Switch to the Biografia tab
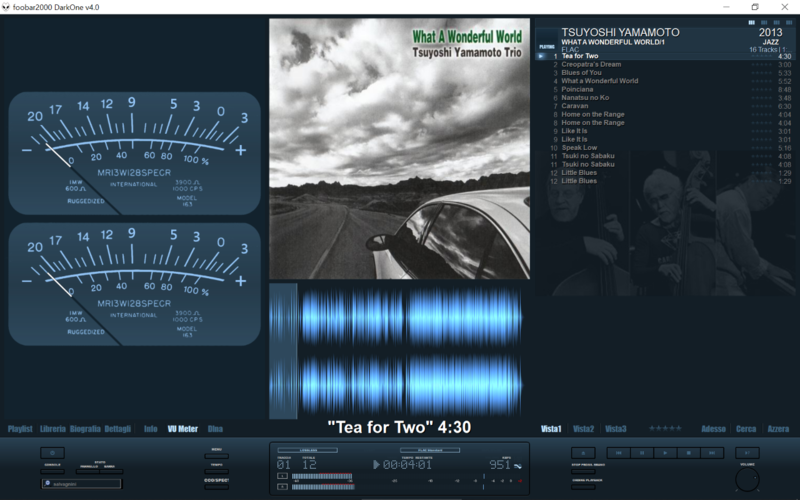 [85, 429]
